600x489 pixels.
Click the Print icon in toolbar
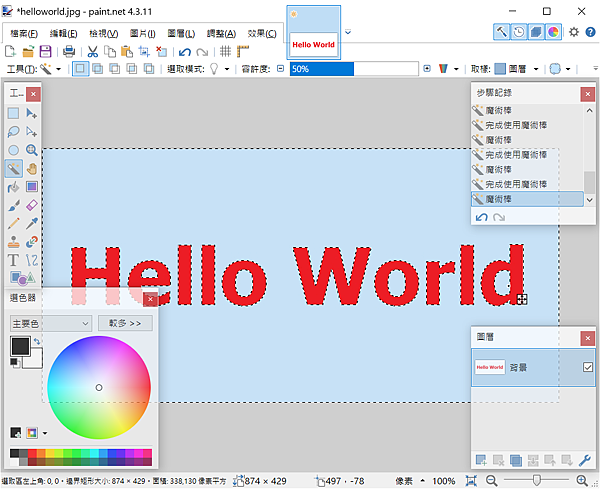pyautogui.click(x=69, y=51)
